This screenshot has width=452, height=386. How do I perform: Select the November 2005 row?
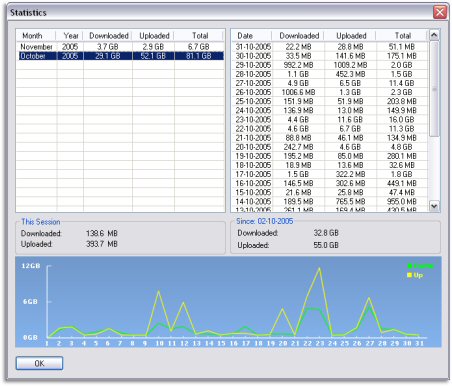(121, 47)
